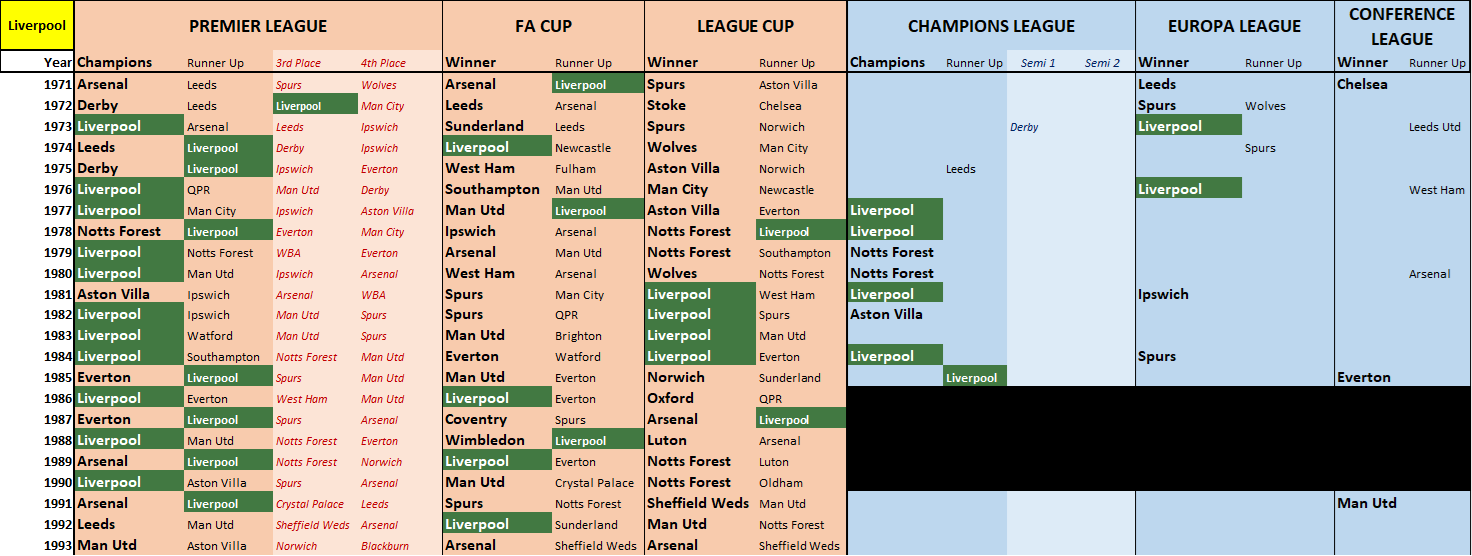Select the CONFERENCE LEAGUE header cell
1472x556 pixels.
pos(1402,26)
